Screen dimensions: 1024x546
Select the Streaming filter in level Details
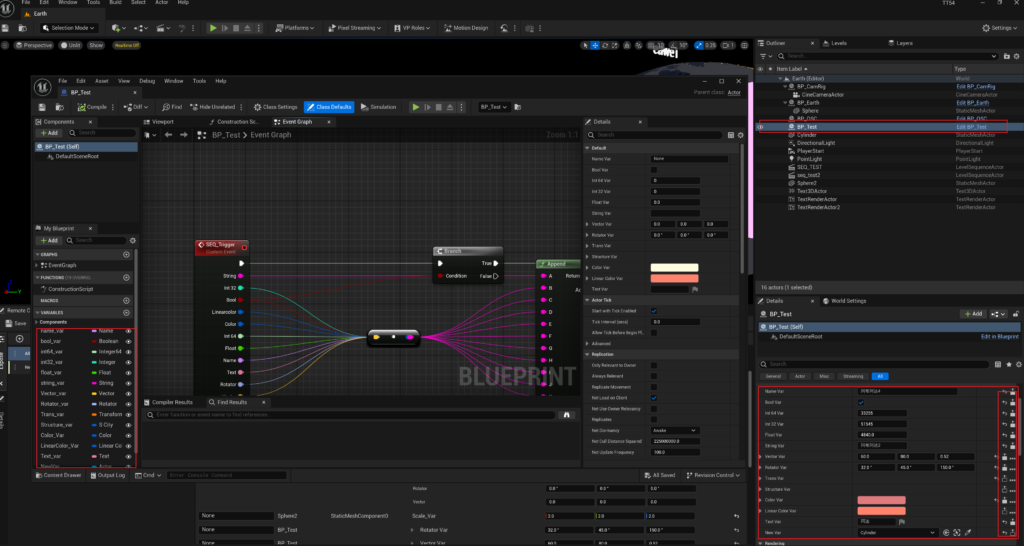click(x=853, y=376)
